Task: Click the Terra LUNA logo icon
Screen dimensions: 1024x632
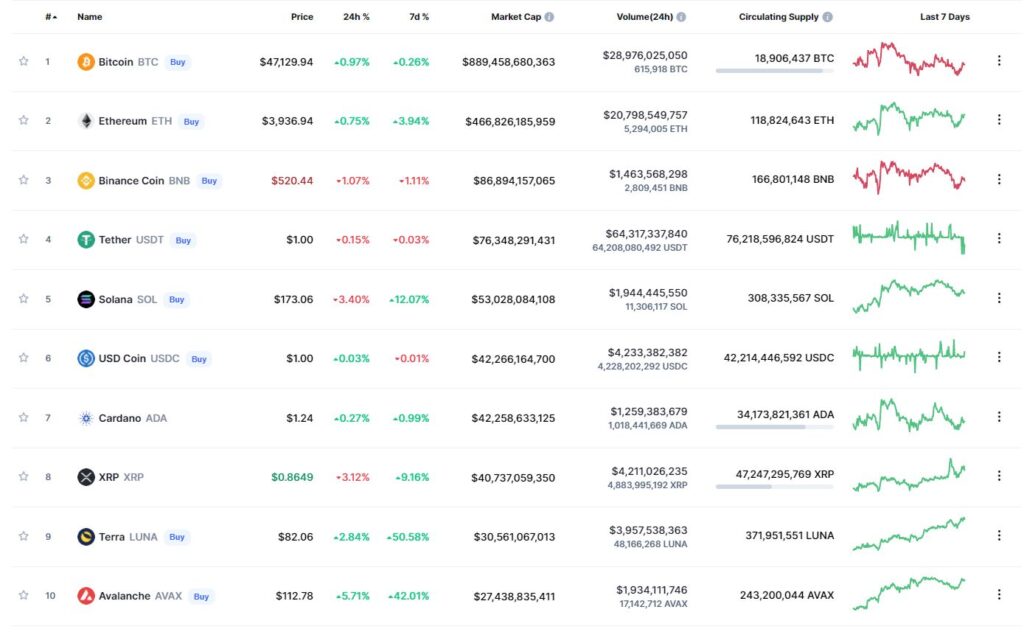Action: [x=86, y=537]
